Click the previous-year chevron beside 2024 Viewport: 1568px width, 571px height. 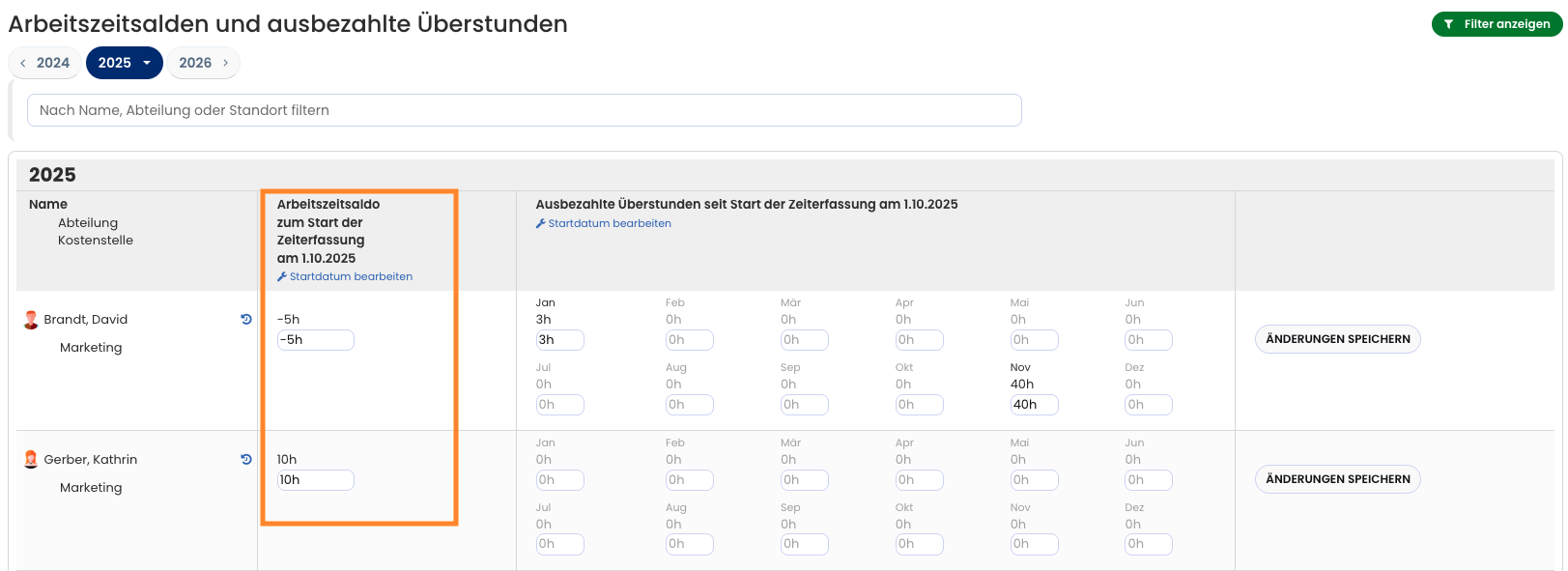coord(23,63)
